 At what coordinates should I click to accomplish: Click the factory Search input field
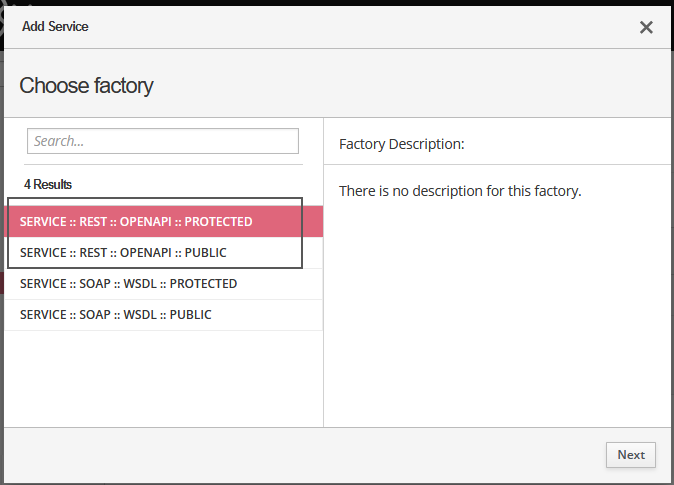(x=162, y=141)
